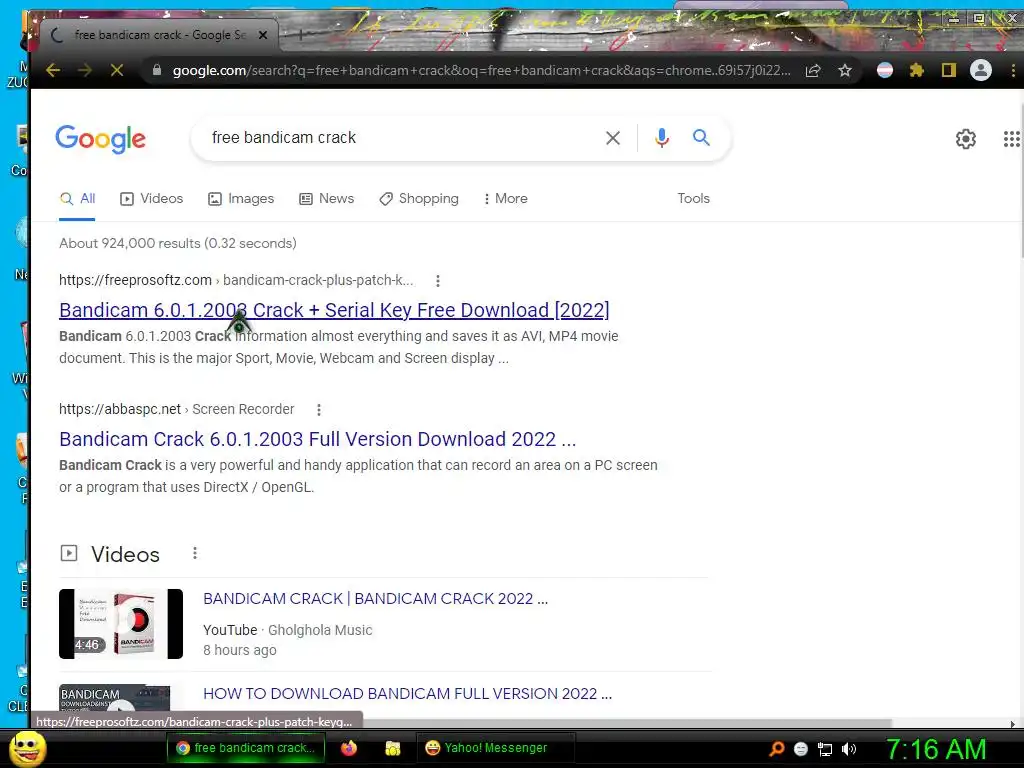This screenshot has height=768, width=1024.
Task: Close the free bandicam crack tab
Action: click(263, 35)
